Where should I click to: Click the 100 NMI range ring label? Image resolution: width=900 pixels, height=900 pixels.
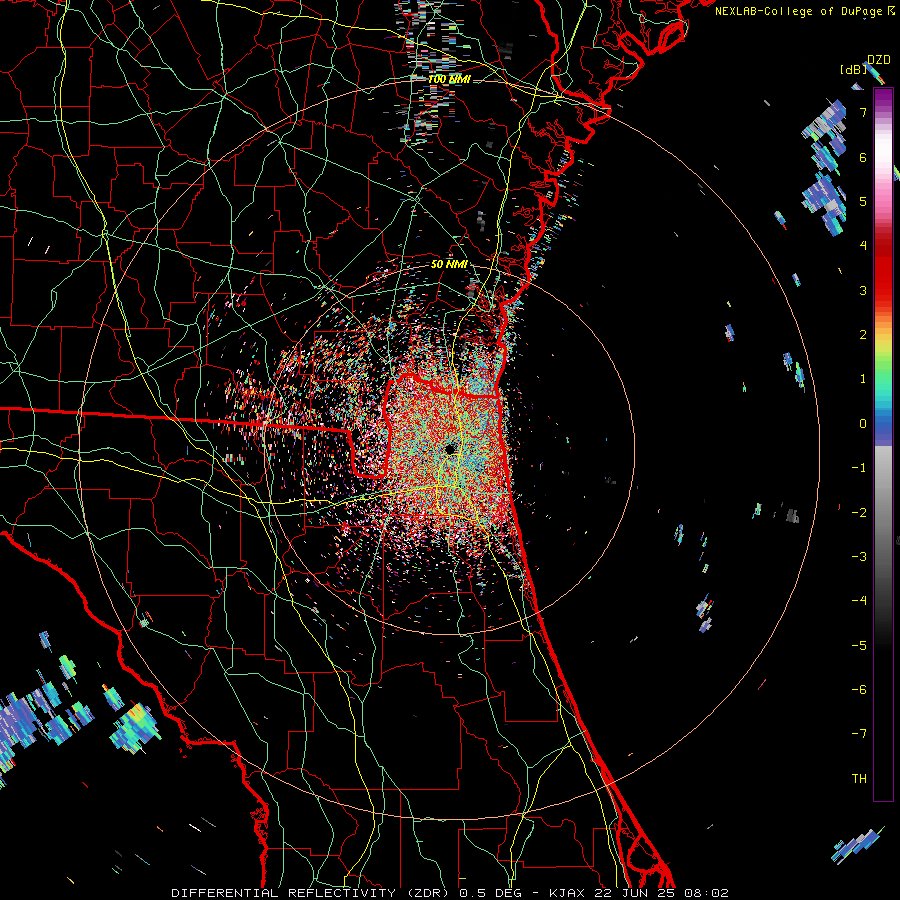click(449, 79)
